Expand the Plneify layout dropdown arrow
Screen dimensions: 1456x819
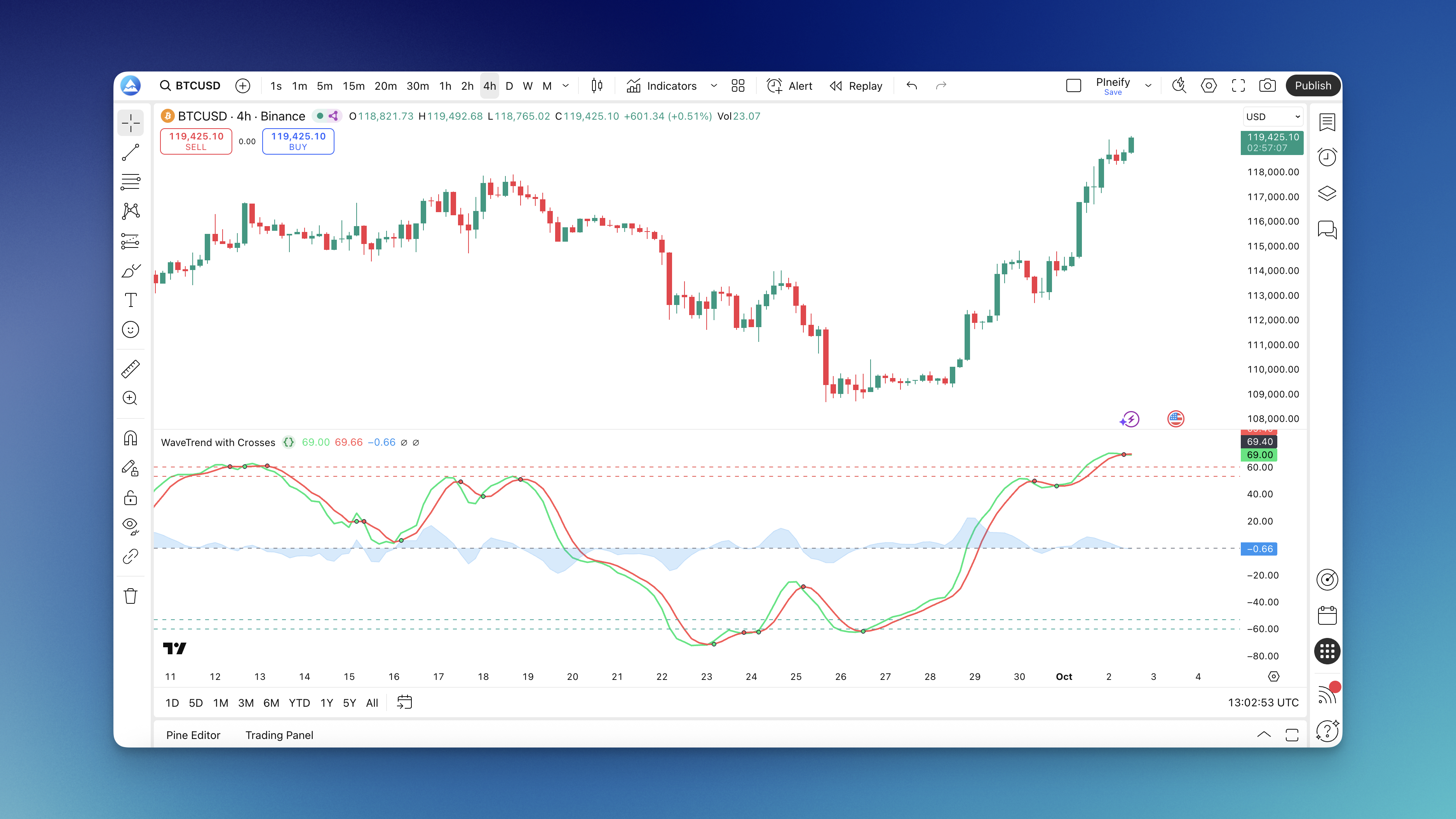tap(1148, 86)
